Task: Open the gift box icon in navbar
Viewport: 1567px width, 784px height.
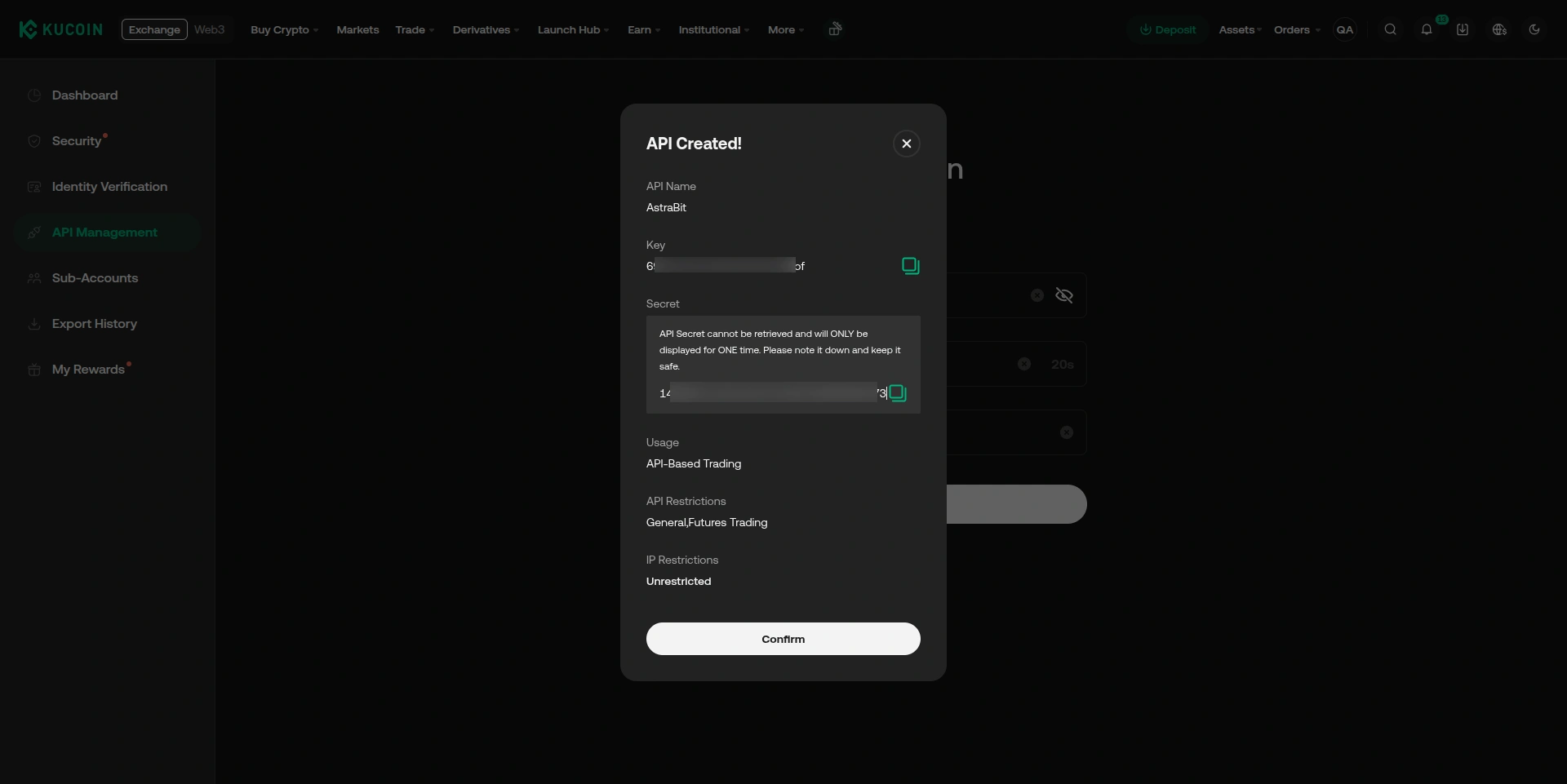Action: (835, 29)
